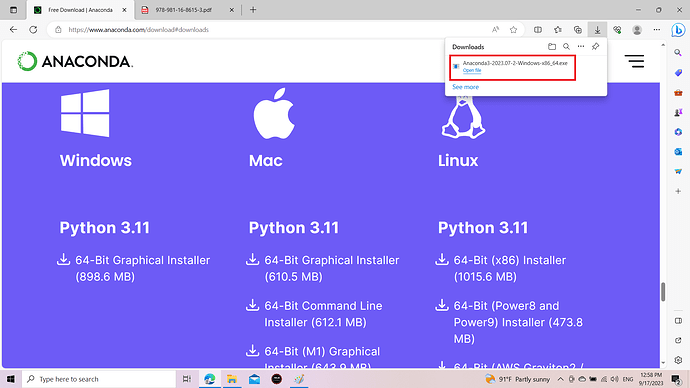The height and width of the screenshot is (388, 690).
Task: Open the Windows Start menu
Action: pyautogui.click(x=11, y=379)
